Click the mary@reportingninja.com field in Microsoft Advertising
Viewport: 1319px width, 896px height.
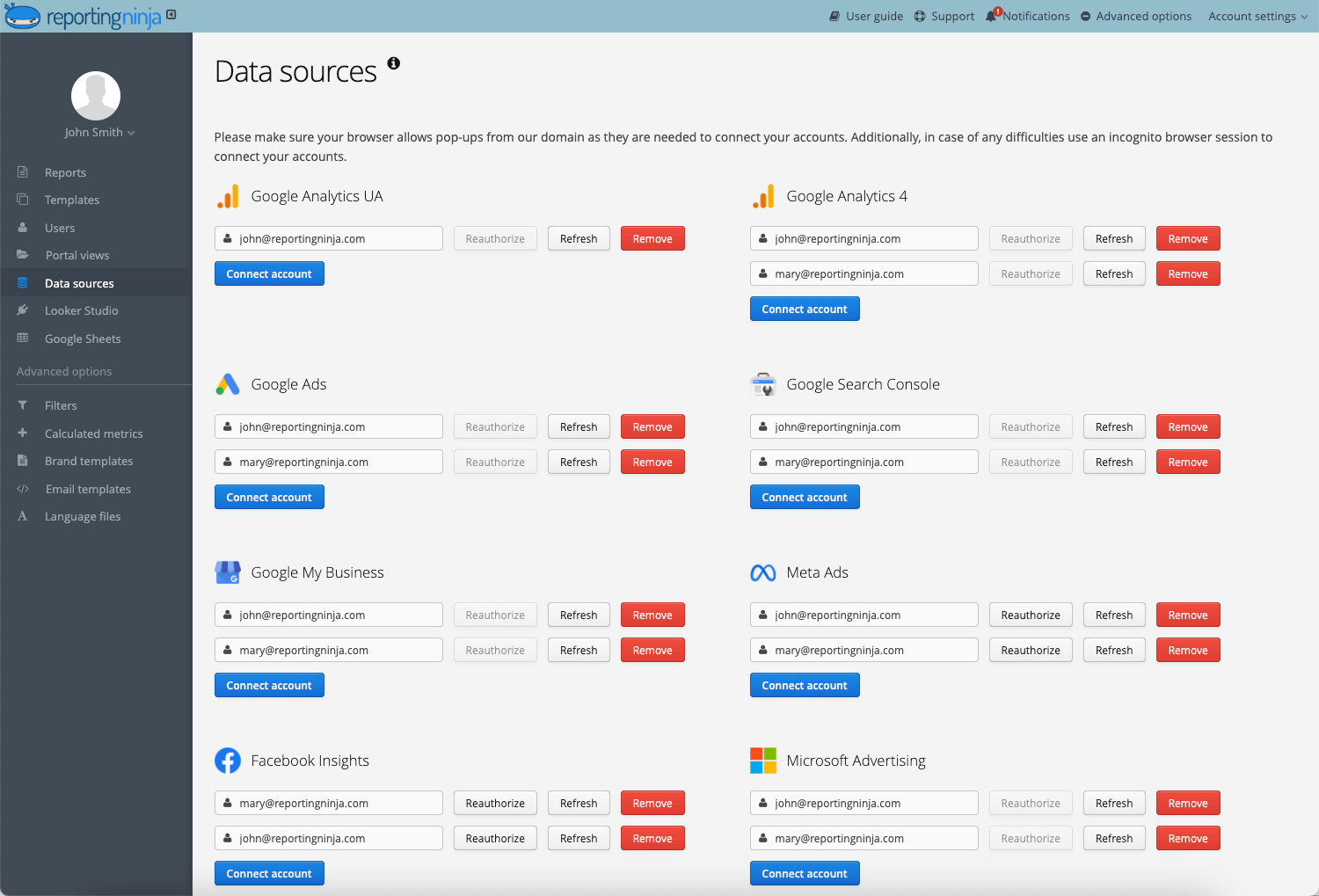tap(864, 838)
